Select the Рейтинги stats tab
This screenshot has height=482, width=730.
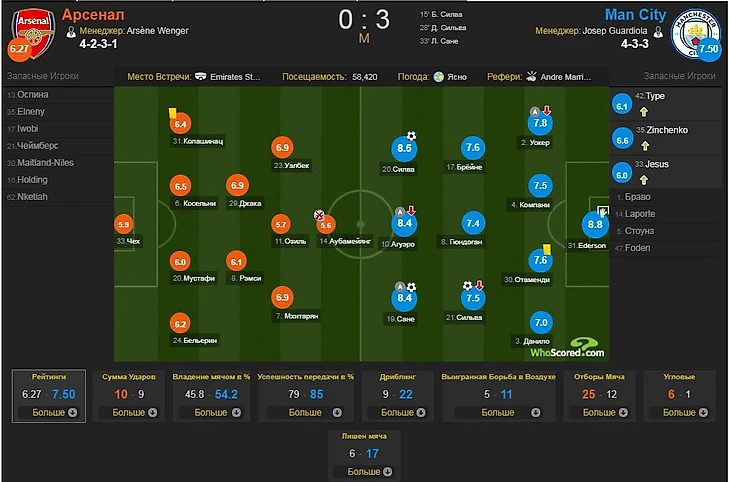pyautogui.click(x=49, y=376)
